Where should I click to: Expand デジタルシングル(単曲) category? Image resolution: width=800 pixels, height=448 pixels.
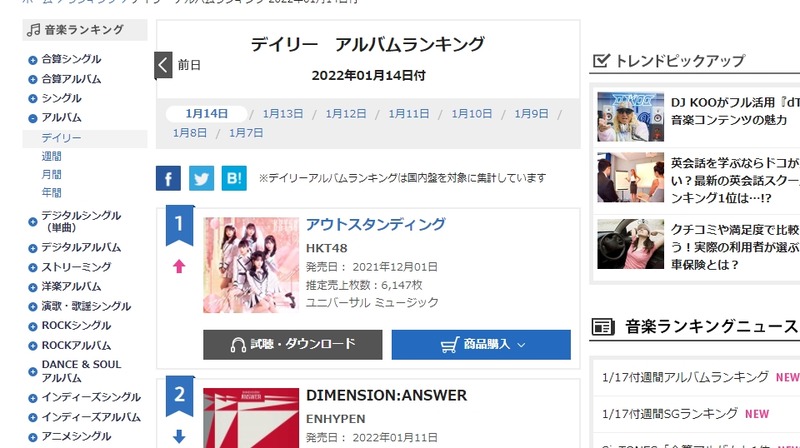pyautogui.click(x=33, y=222)
